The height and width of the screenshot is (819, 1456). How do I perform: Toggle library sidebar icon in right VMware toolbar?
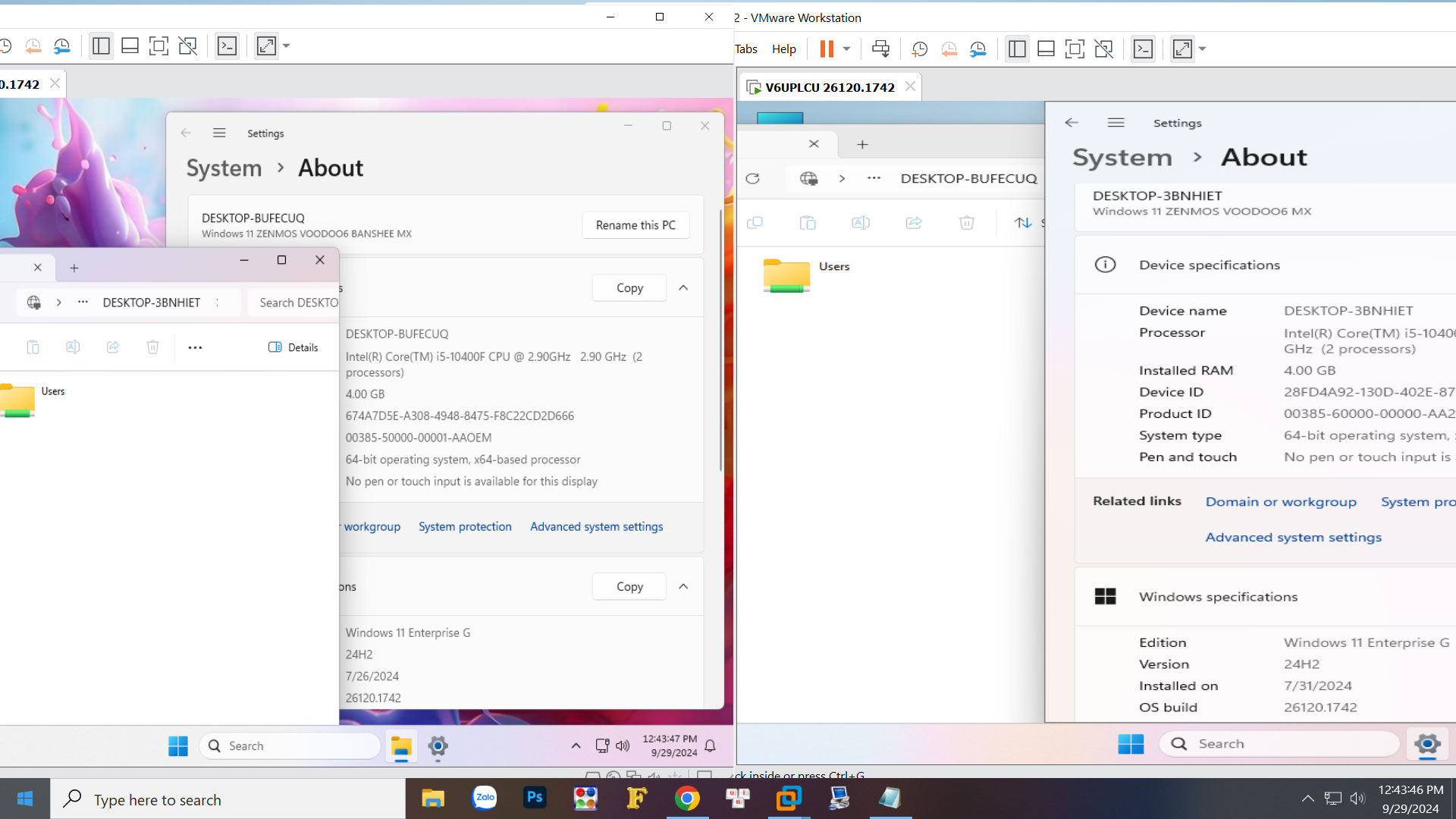(x=1017, y=49)
